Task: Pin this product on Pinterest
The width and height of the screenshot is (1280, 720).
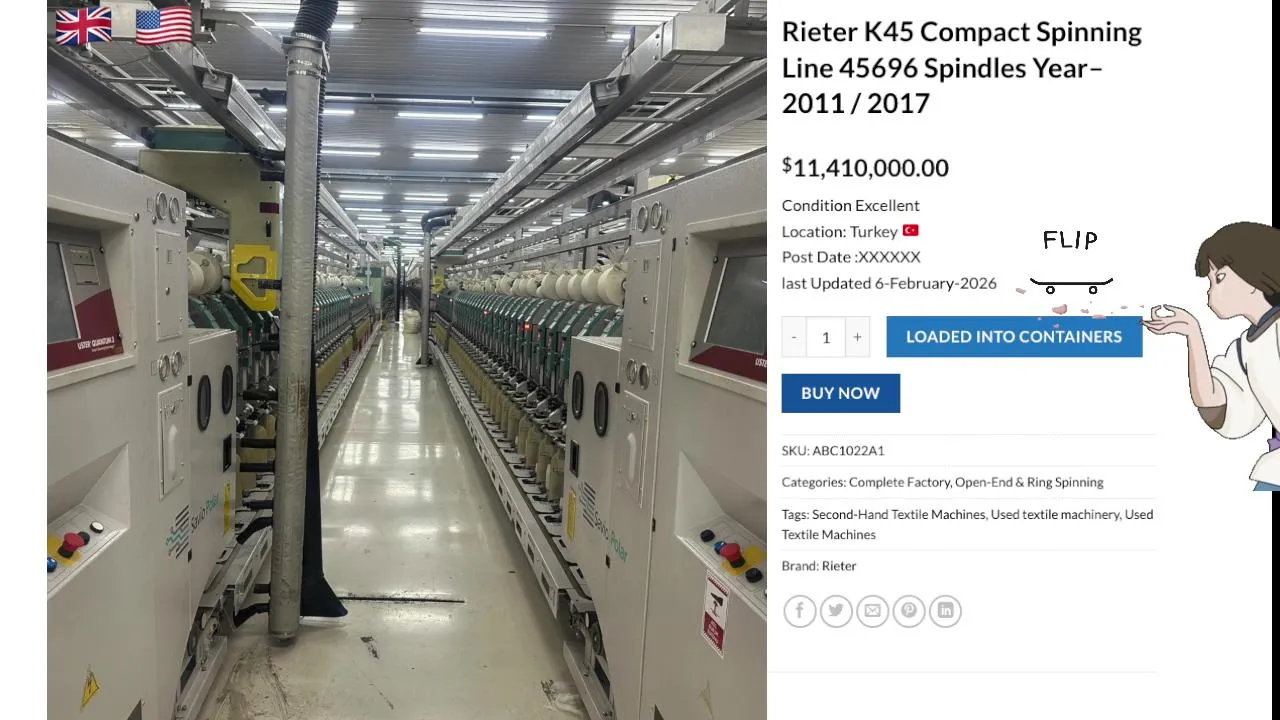Action: click(x=909, y=611)
